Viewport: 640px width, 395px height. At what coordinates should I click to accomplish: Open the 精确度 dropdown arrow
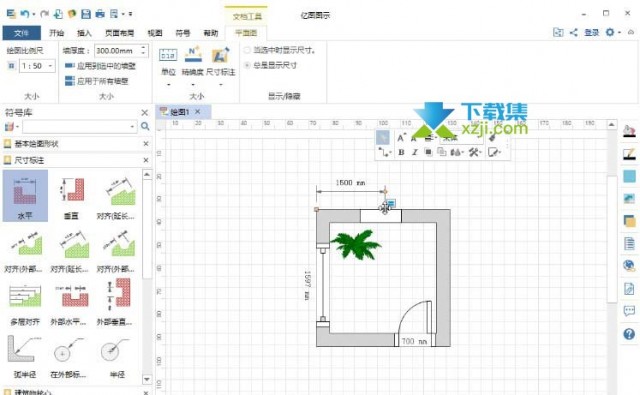tap(193, 84)
